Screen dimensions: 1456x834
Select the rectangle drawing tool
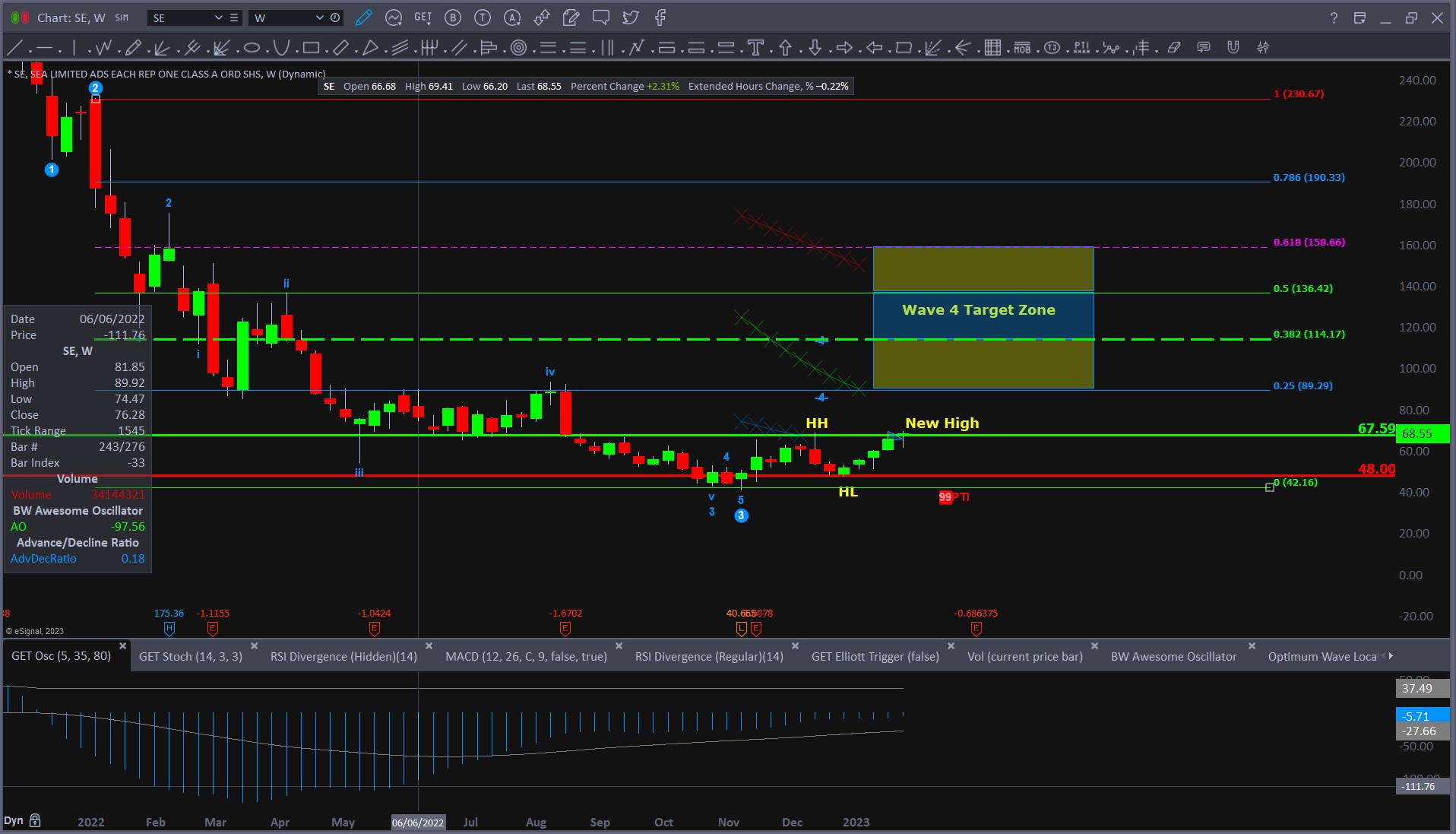(x=311, y=48)
